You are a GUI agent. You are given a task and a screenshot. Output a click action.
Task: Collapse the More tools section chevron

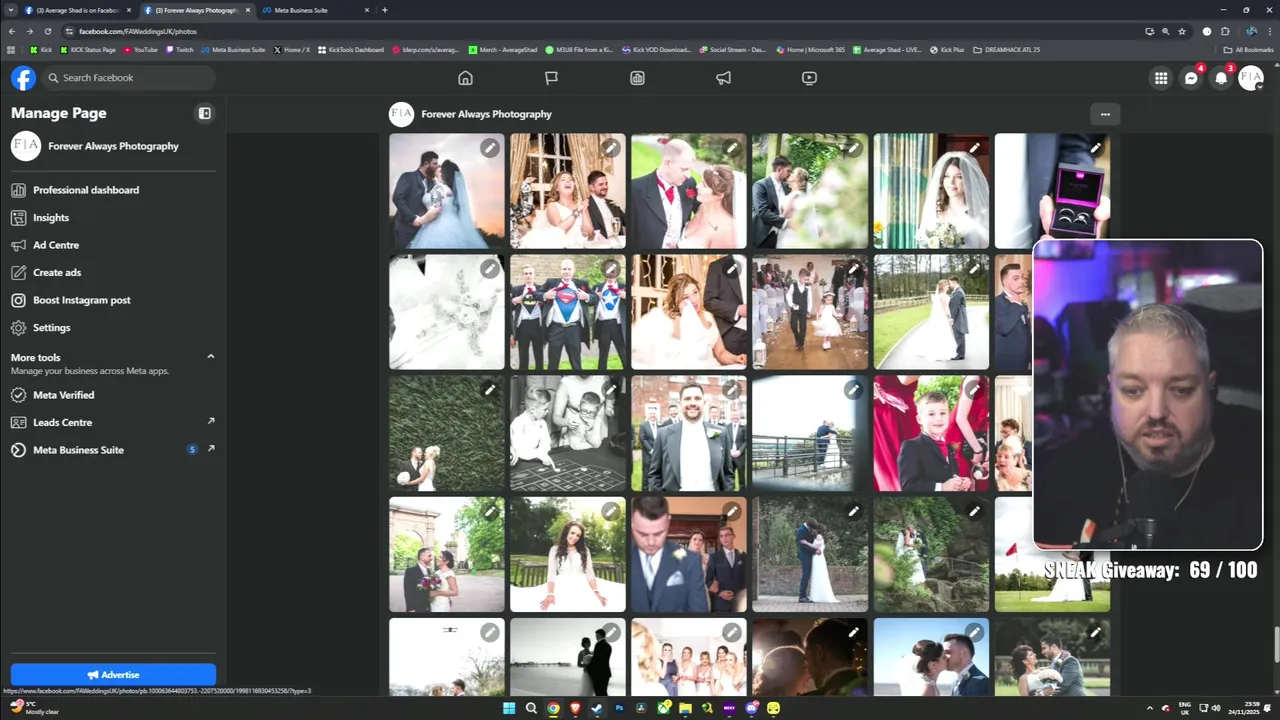coord(210,357)
